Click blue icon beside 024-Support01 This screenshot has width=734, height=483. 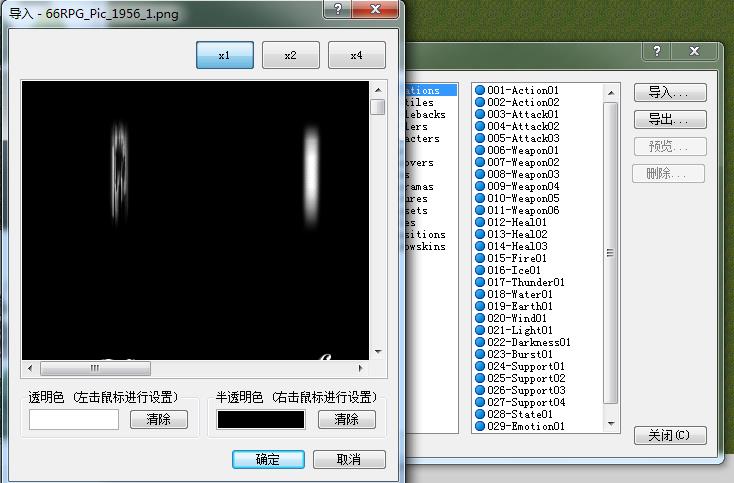(480, 366)
